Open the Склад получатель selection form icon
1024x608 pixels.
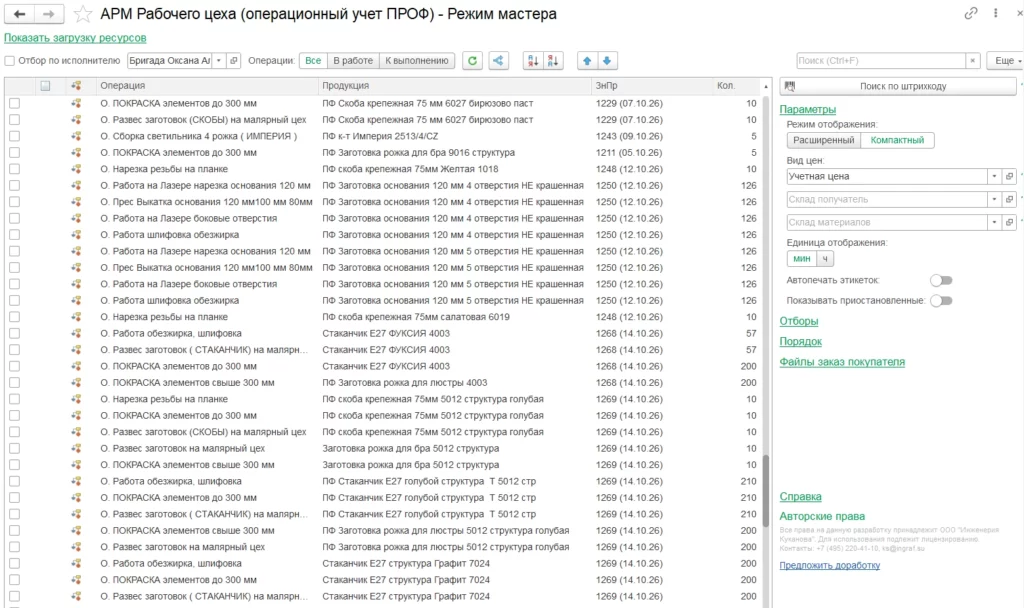(1009, 199)
